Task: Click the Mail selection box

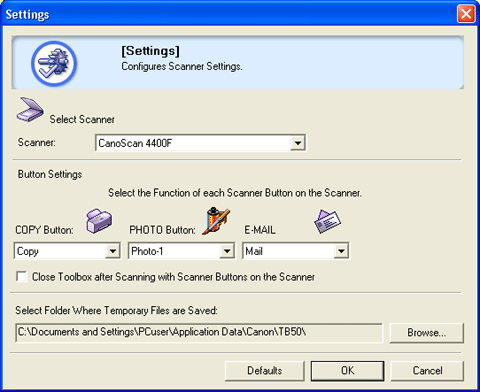Action: (x=295, y=251)
